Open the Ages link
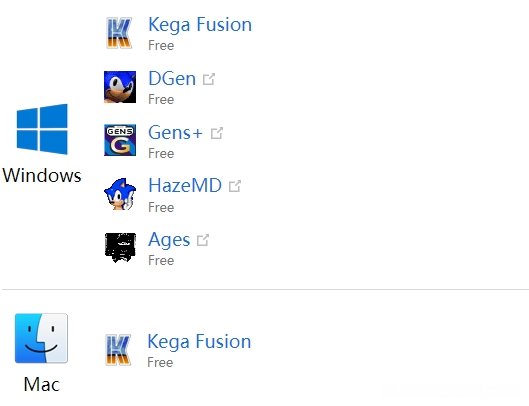This screenshot has height=406, width=529. 169,240
